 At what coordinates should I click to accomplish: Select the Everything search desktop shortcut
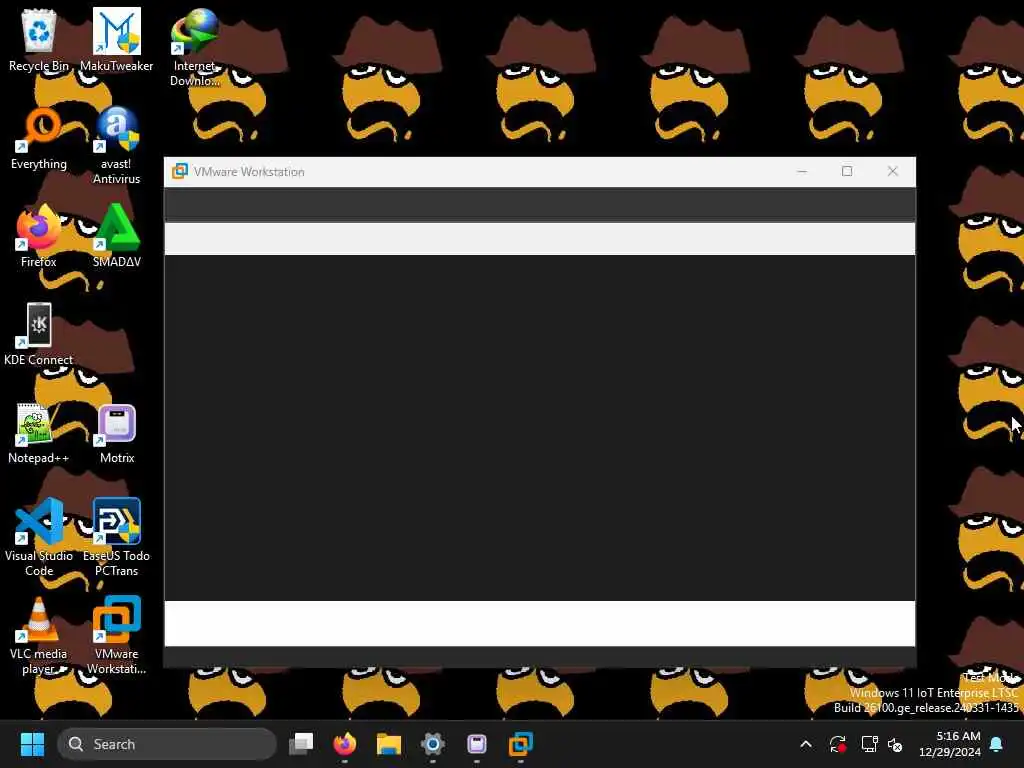(39, 138)
